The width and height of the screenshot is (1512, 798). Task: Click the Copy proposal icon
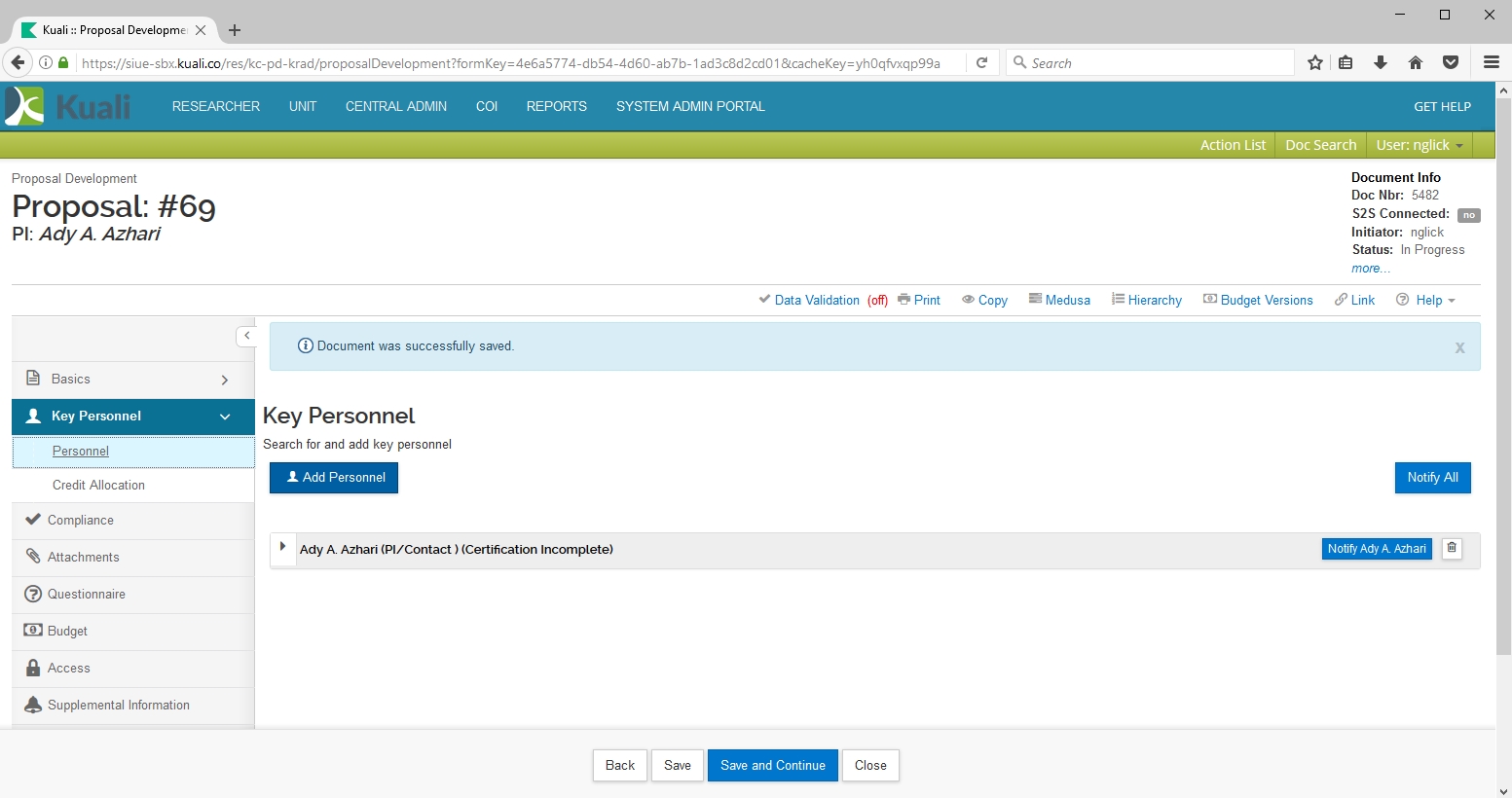(984, 300)
